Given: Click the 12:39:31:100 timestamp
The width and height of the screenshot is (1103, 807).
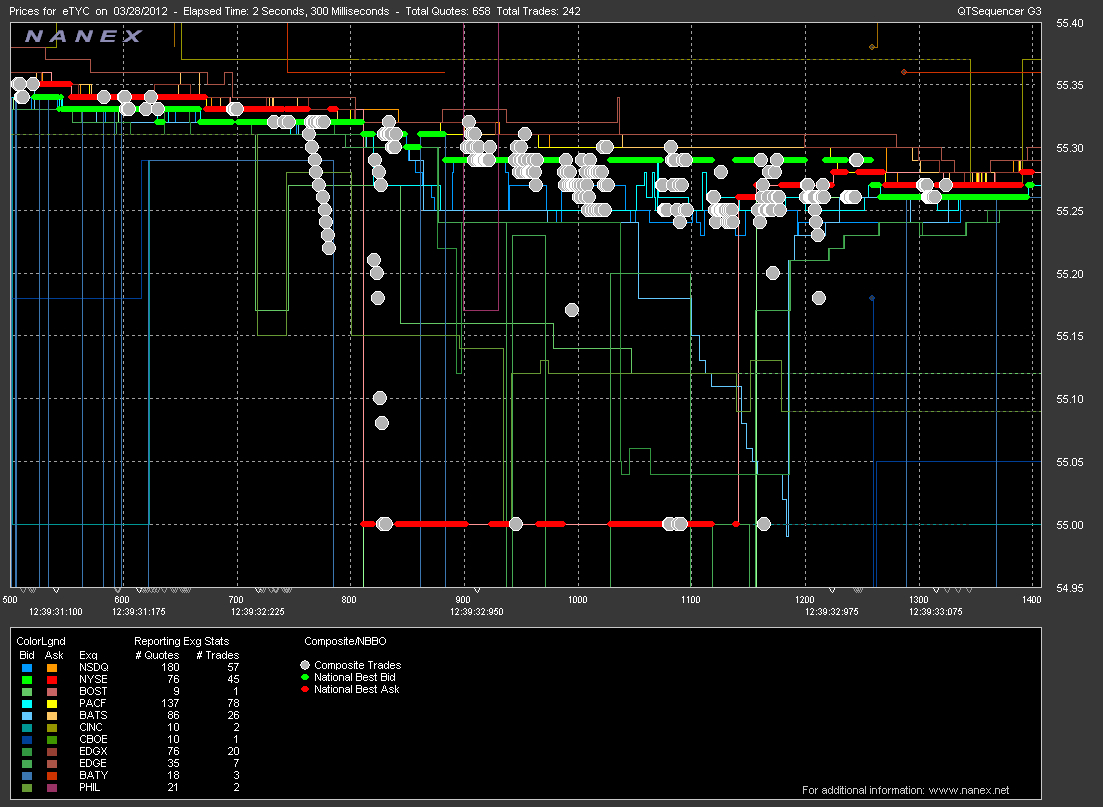Looking at the screenshot, I should (56, 611).
